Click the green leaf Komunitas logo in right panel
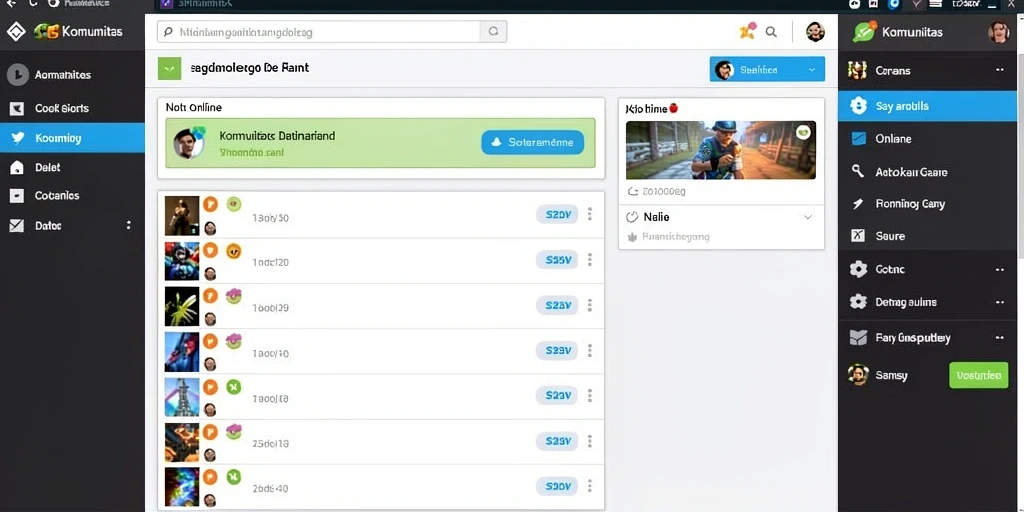Image resolution: width=1024 pixels, height=512 pixels. point(863,32)
